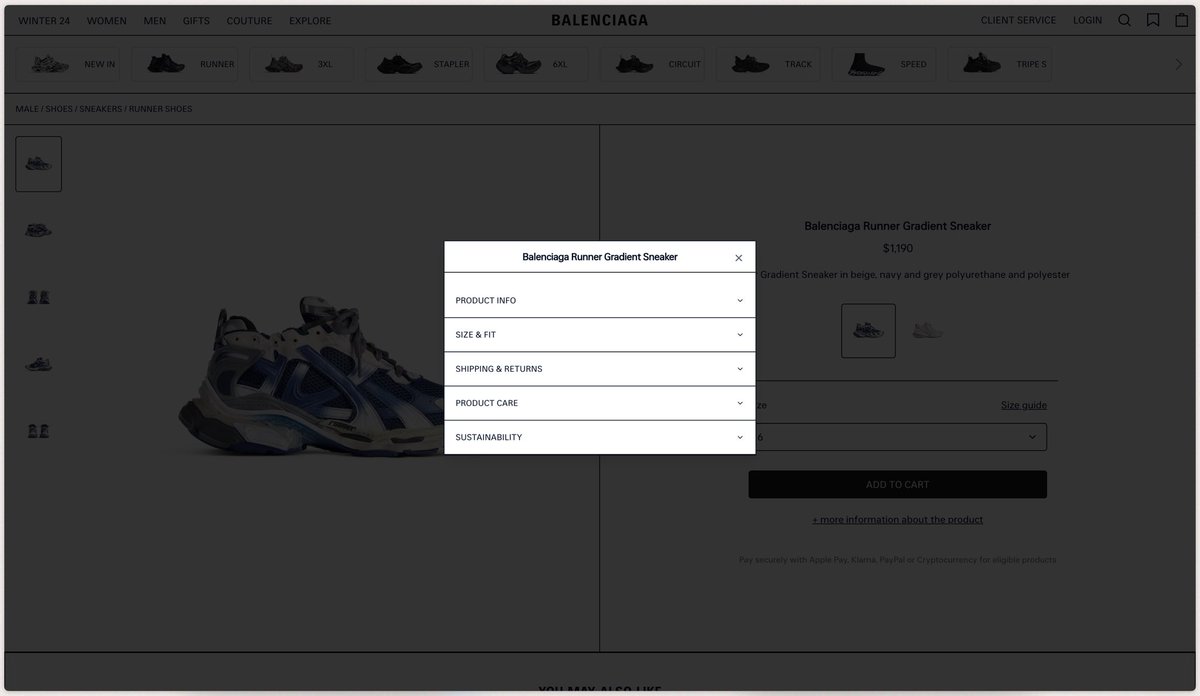Select the Triple S sneaker category
This screenshot has width=1200, height=696.
click(x=1000, y=64)
